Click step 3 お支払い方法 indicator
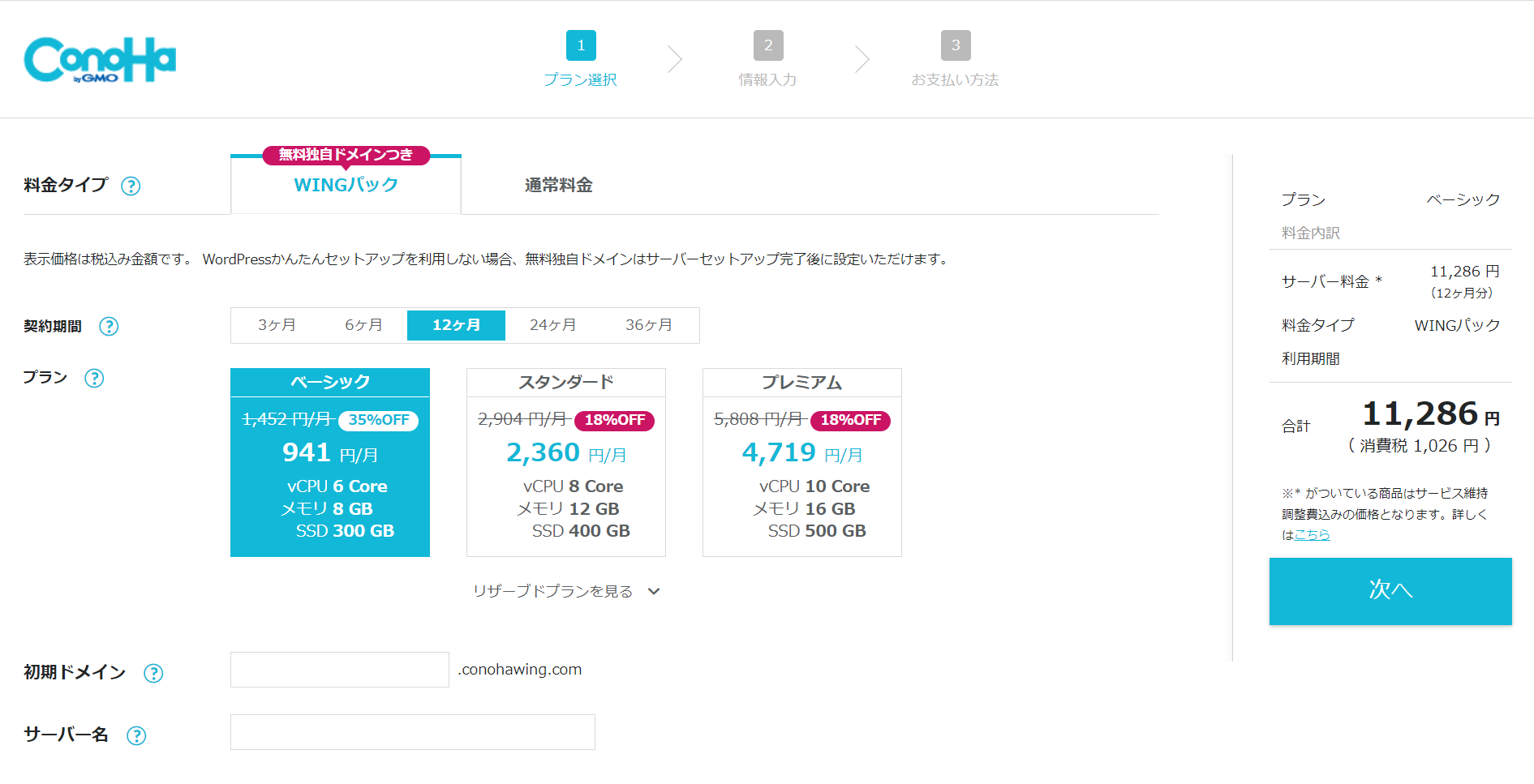 tap(955, 59)
